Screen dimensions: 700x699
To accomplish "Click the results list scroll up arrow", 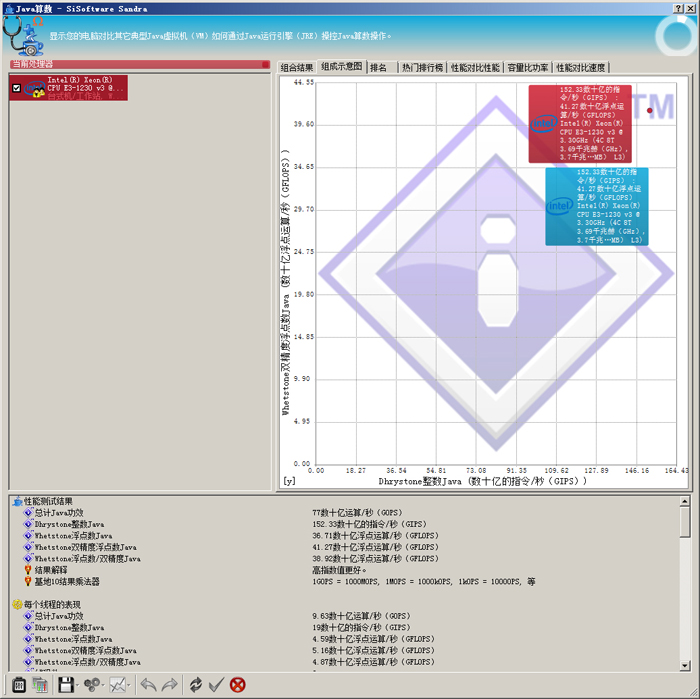I will (685, 501).
